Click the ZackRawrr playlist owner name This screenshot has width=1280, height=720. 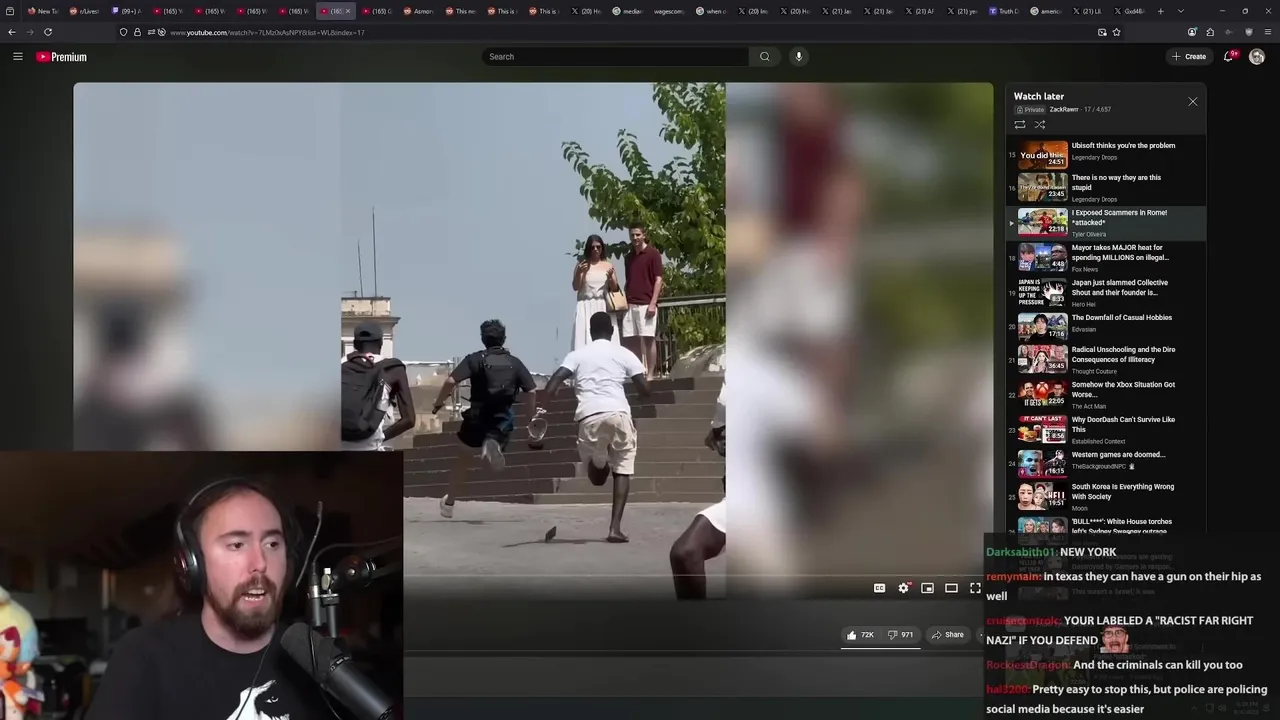click(x=1063, y=109)
